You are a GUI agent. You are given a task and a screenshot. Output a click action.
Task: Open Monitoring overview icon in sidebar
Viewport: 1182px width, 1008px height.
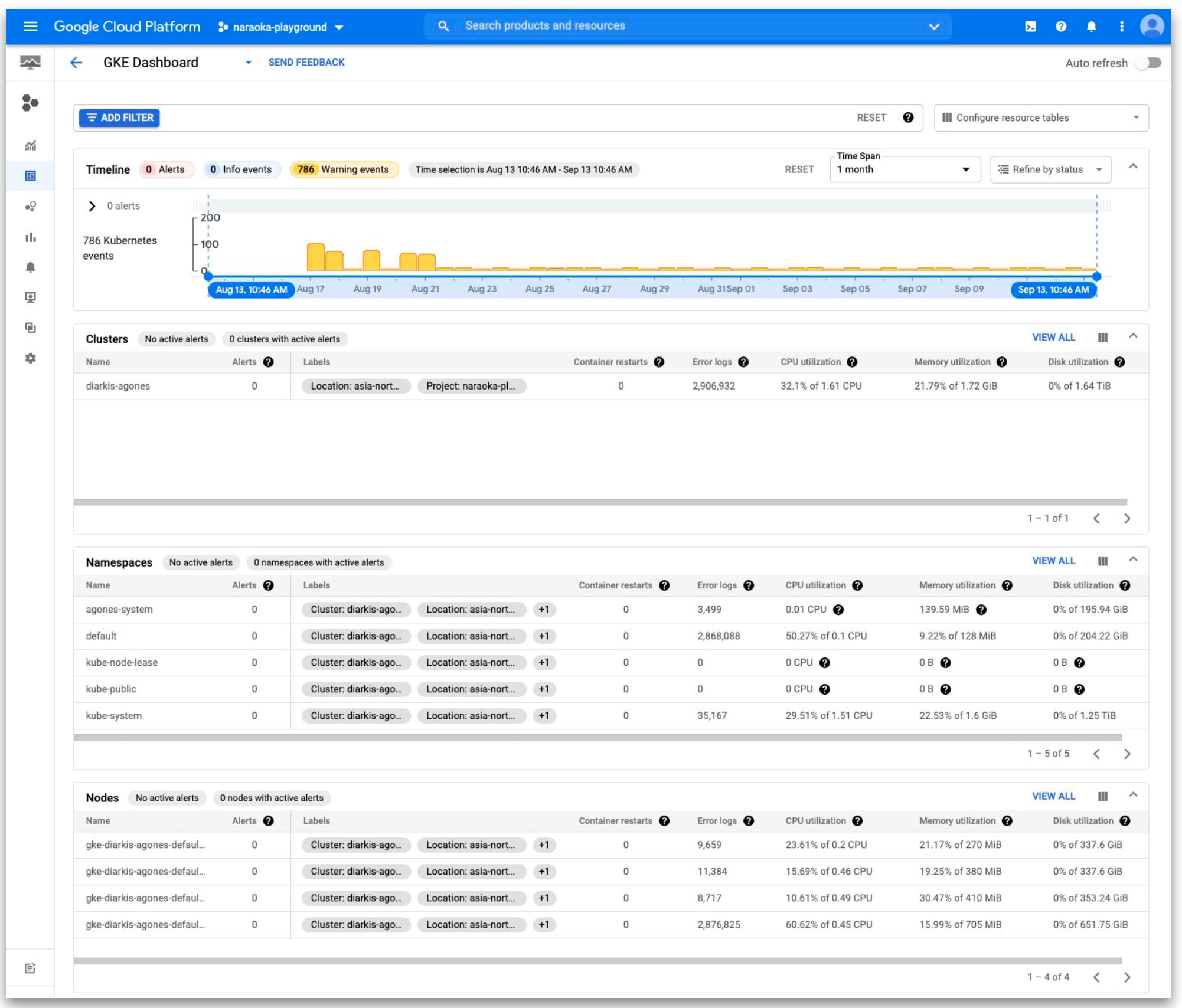point(30,63)
